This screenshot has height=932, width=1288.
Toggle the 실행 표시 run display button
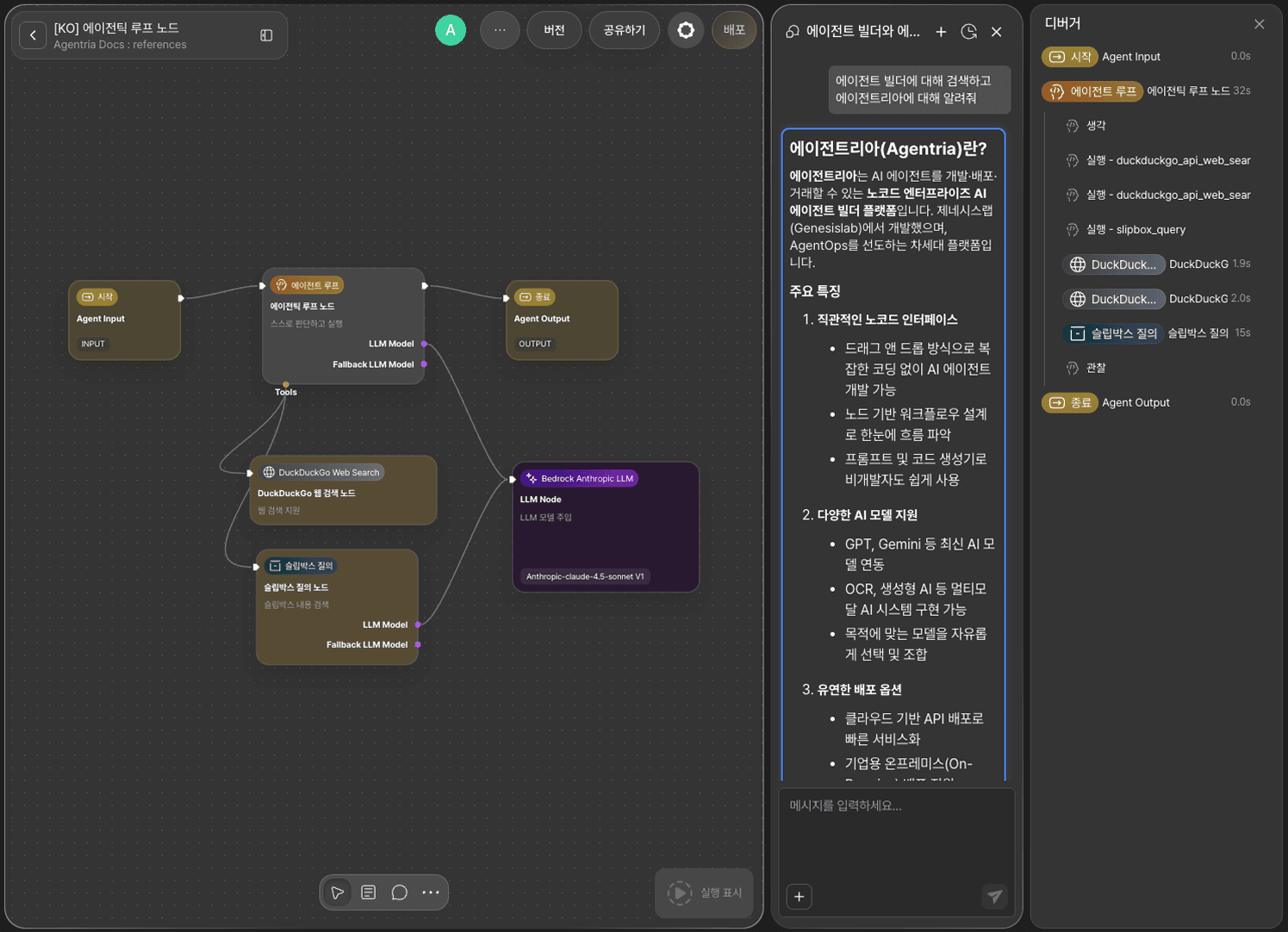point(705,892)
